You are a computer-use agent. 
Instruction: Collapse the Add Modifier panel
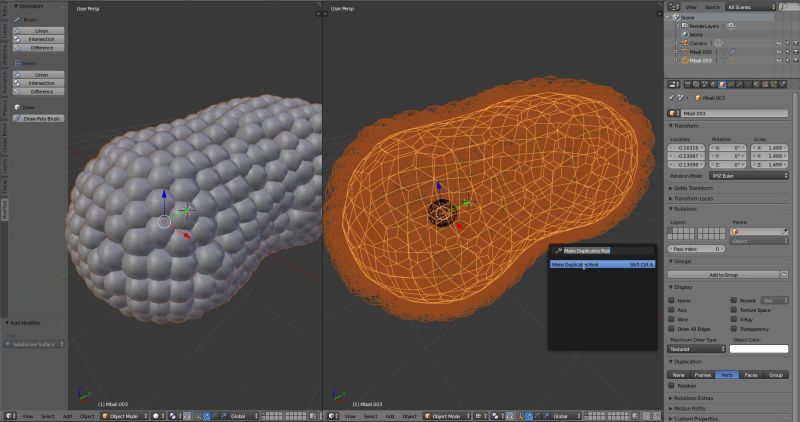point(23,323)
